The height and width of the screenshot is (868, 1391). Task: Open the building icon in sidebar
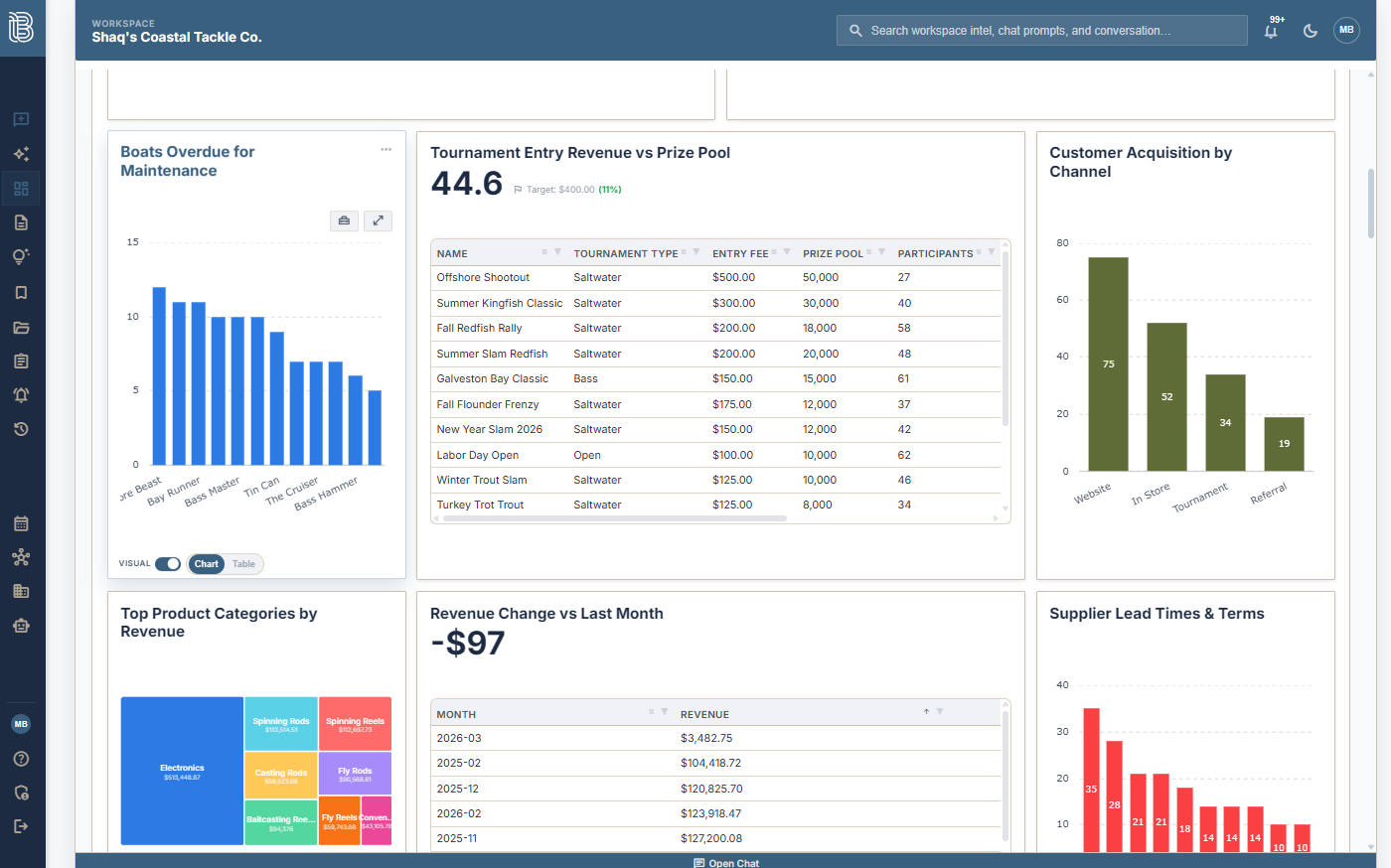click(21, 591)
